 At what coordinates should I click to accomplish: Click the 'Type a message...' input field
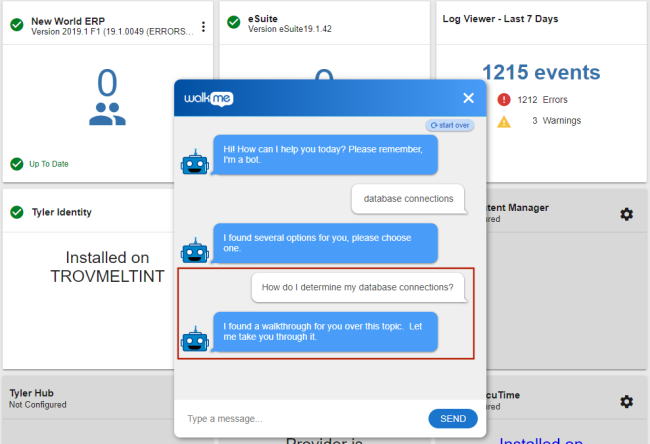coord(303,419)
